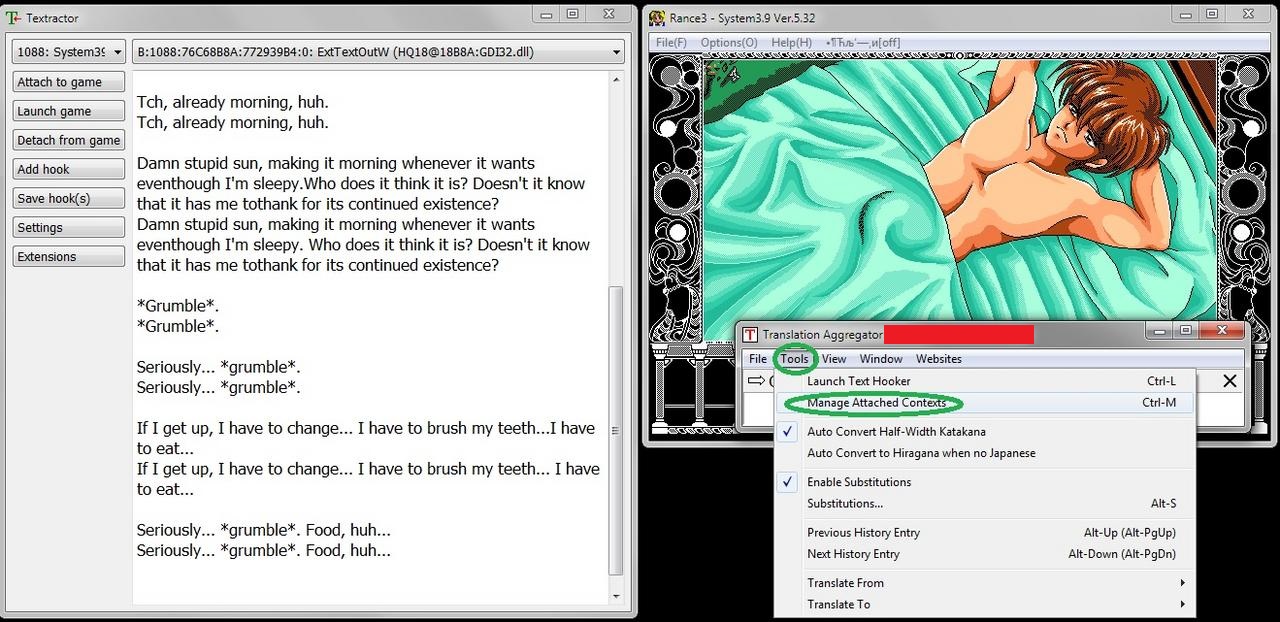
Task: Click Attach to game button
Action: (x=69, y=82)
